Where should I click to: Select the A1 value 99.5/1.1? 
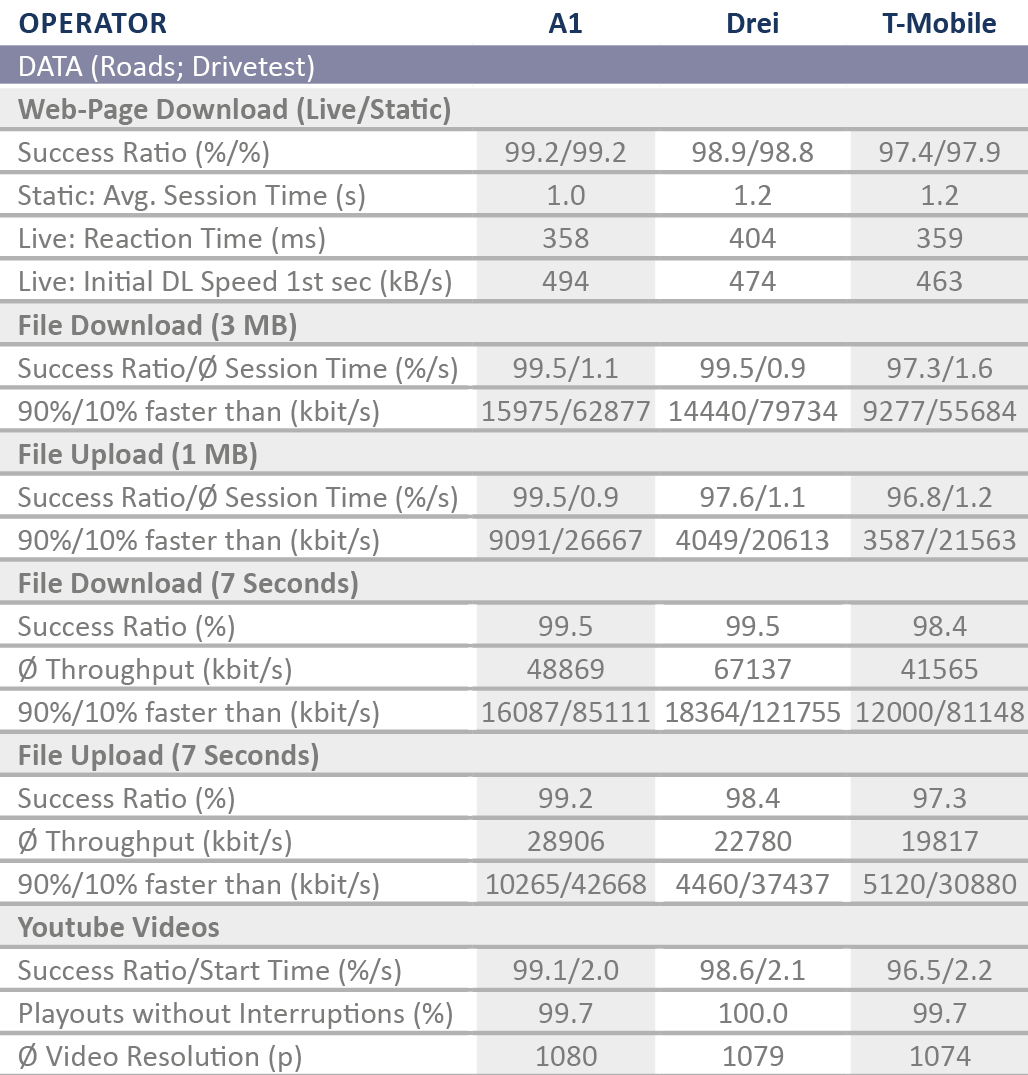point(566,369)
